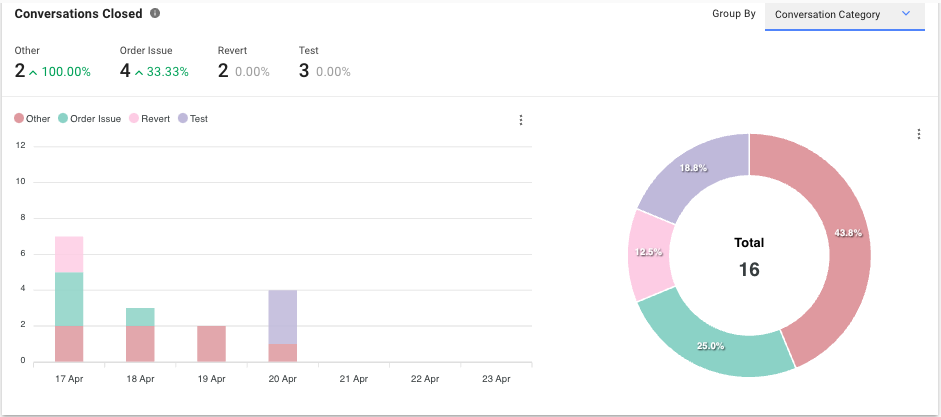Select the 19 Apr bar
The image size is (941, 417).
[211, 343]
